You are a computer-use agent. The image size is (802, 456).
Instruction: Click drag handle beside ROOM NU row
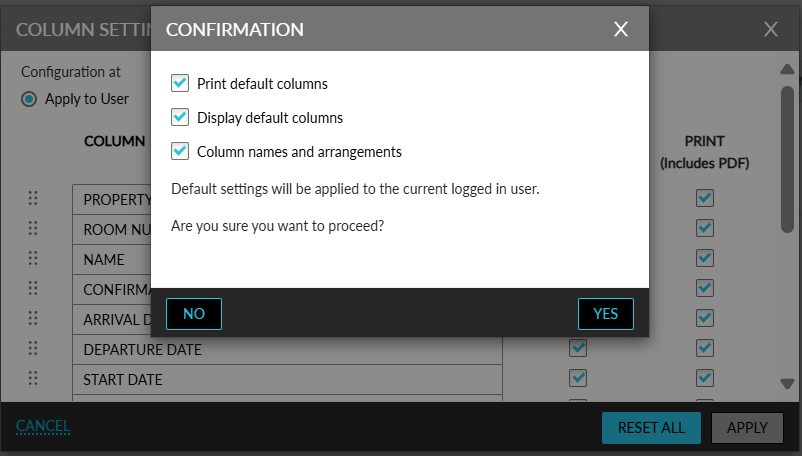pyautogui.click(x=33, y=228)
